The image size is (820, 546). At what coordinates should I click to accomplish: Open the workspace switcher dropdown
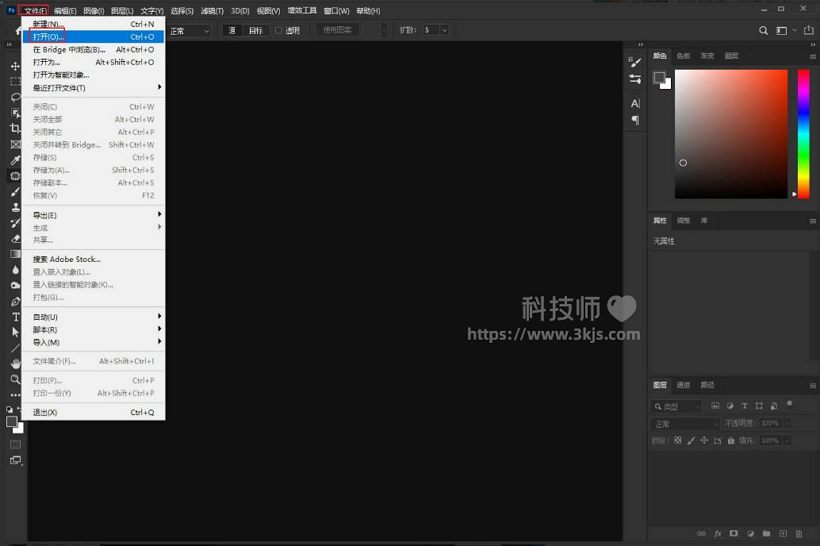786,30
